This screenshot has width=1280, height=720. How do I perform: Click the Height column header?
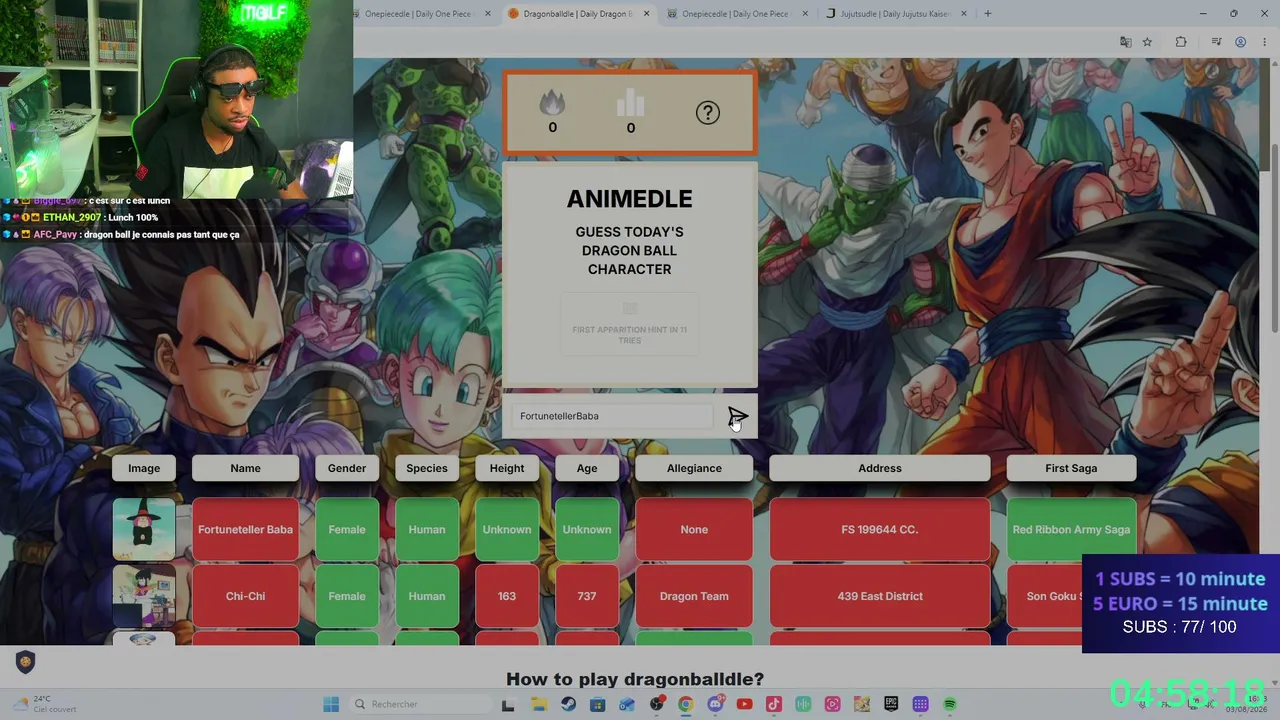(507, 468)
